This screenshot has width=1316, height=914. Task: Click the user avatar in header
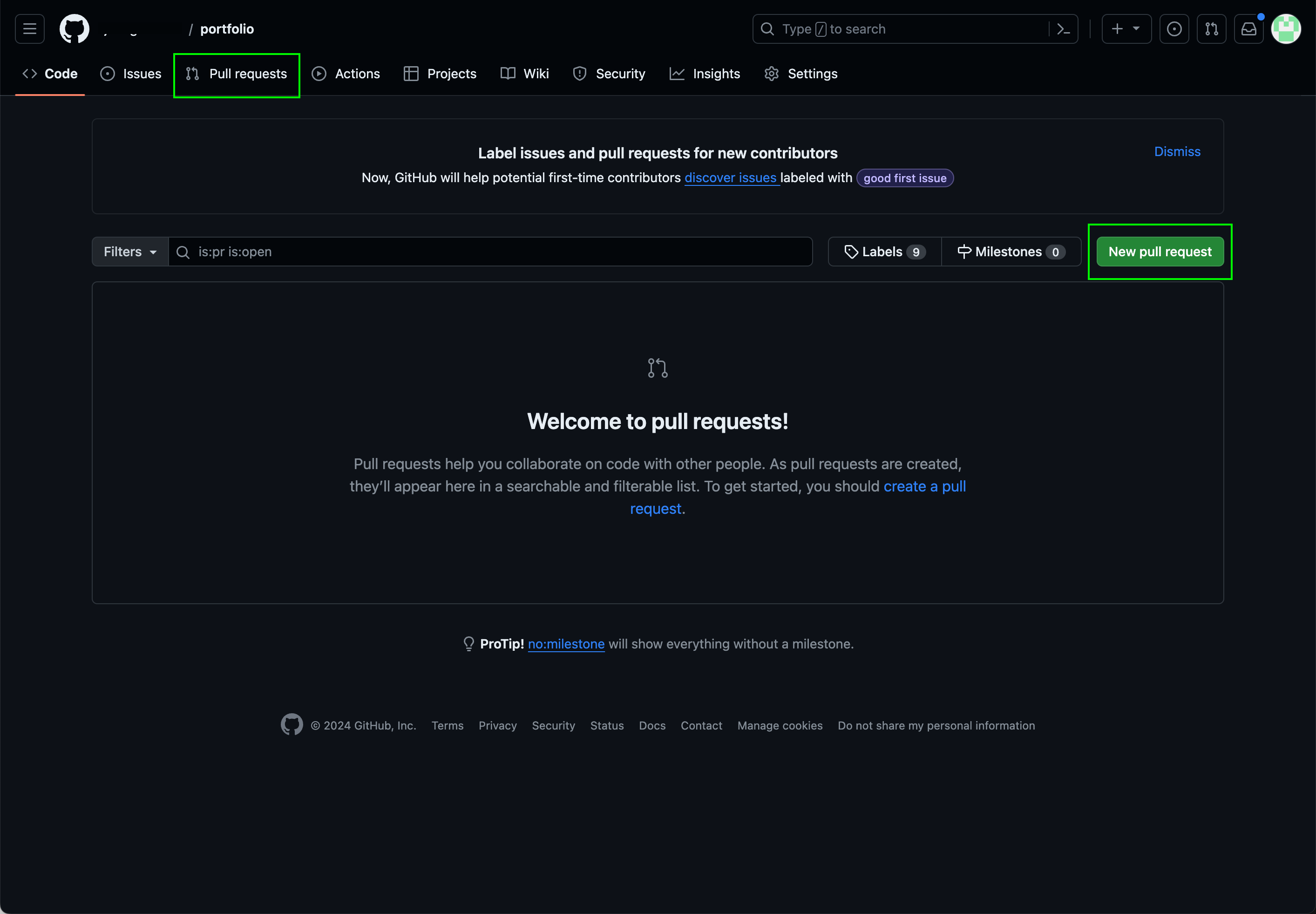point(1286,28)
